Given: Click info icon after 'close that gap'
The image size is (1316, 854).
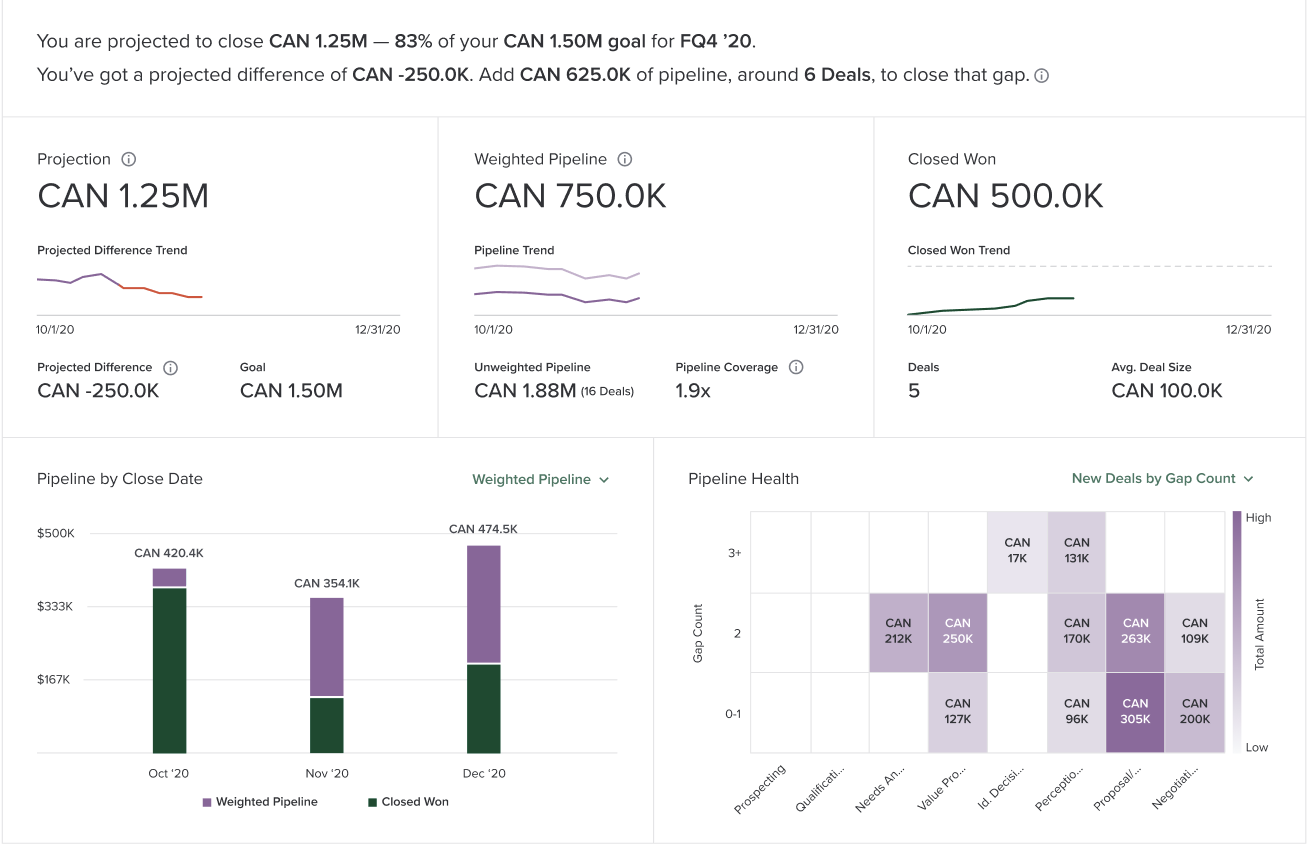Looking at the screenshot, I should pos(1042,76).
